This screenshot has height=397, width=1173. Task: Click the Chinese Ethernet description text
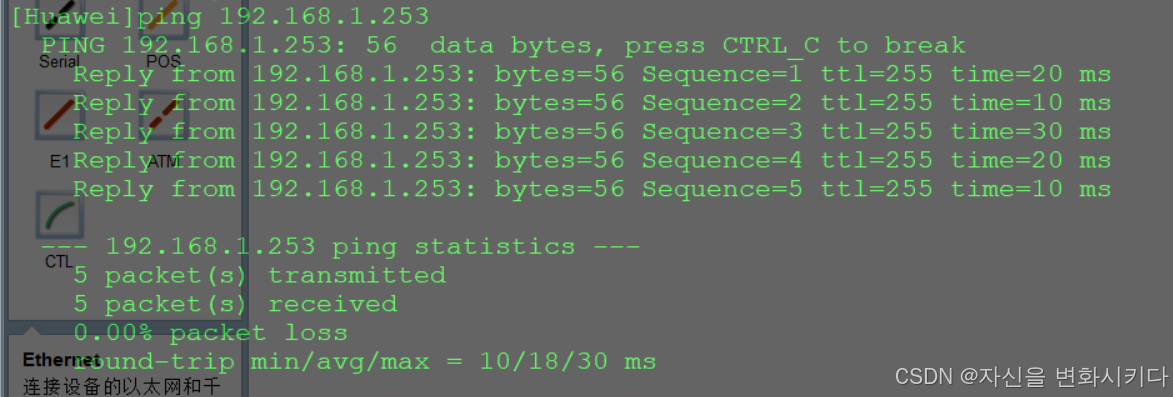121,386
